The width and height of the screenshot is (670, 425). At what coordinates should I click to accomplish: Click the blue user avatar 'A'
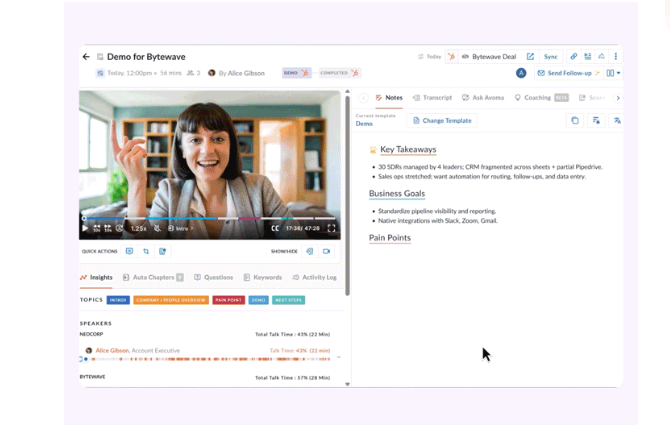click(x=521, y=73)
